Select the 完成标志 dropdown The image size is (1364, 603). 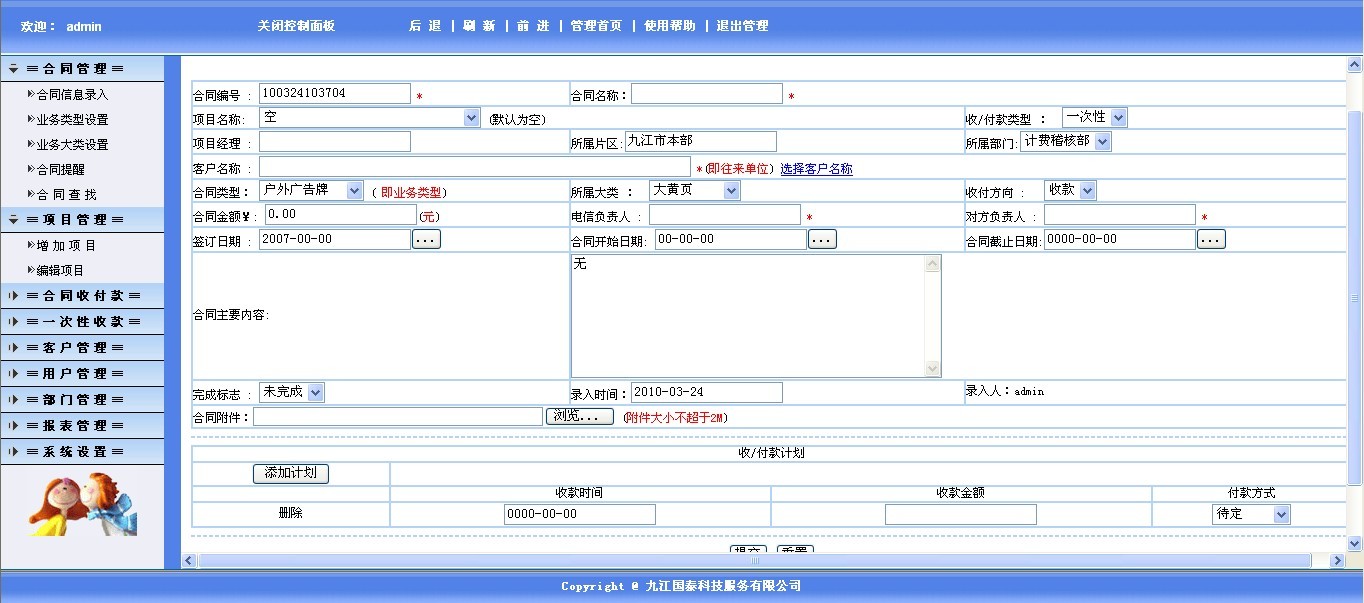315,393
